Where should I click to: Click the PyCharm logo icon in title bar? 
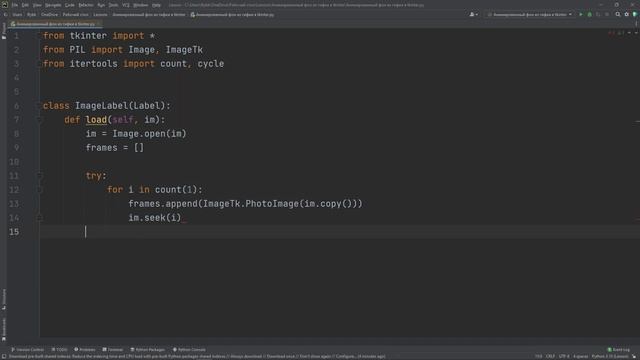click(x=4, y=5)
